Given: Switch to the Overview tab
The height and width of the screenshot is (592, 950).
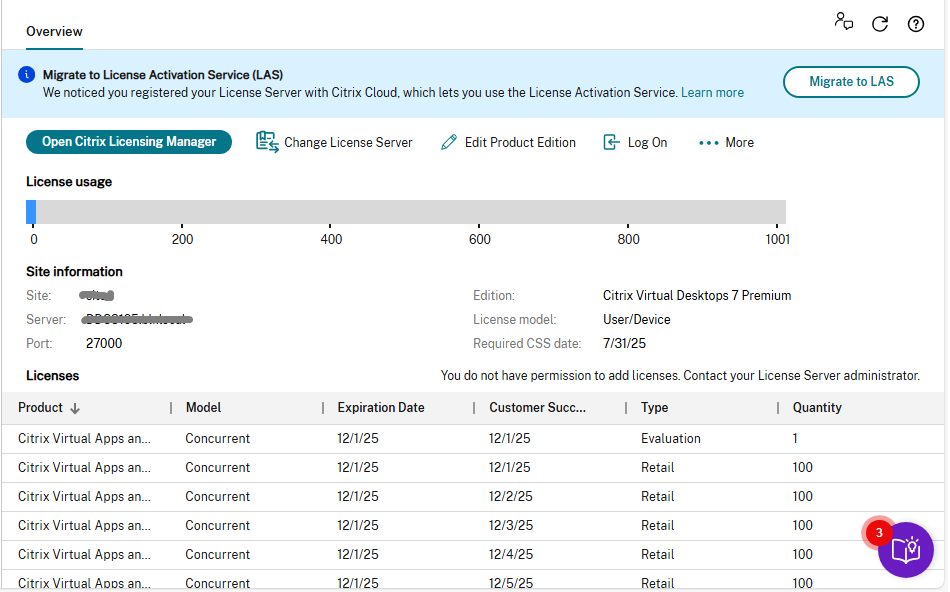Looking at the screenshot, I should point(54,32).
